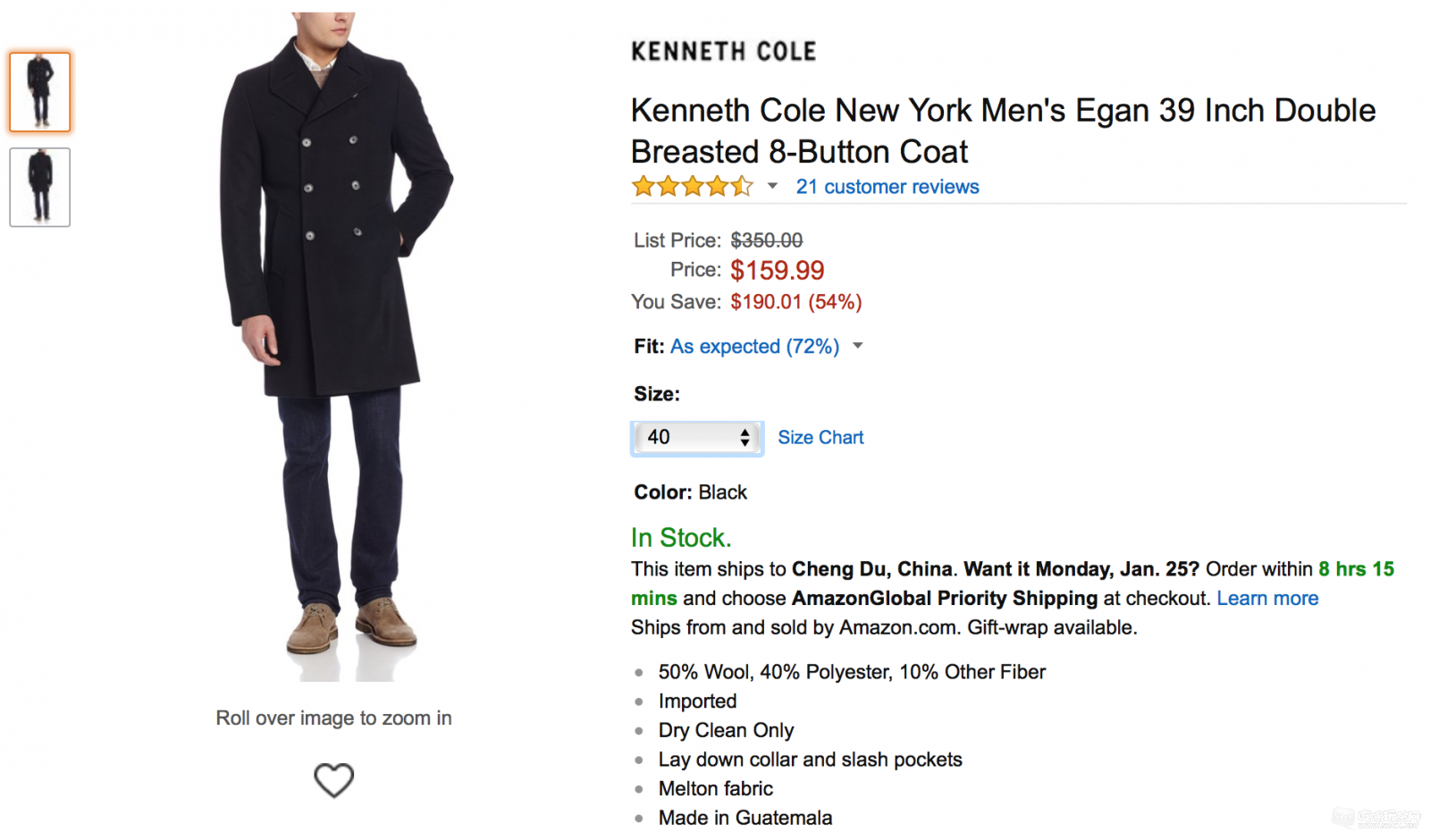Image resolution: width=1430 pixels, height=840 pixels.
Task: Click the star rating icons
Action: point(693,187)
